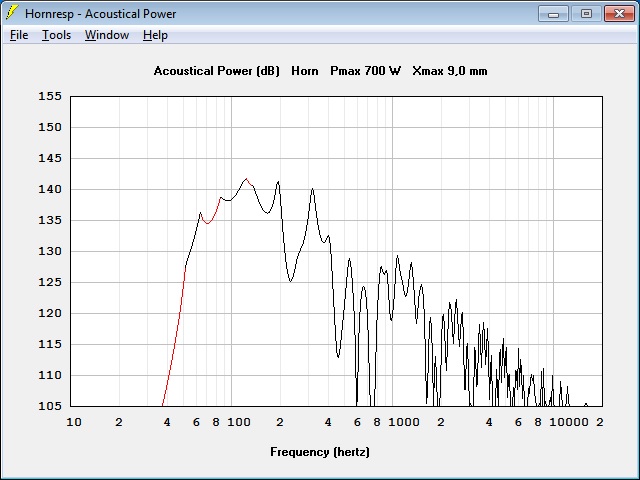640x480 pixels.
Task: Minimize the Hornresp window
Action: 553,14
